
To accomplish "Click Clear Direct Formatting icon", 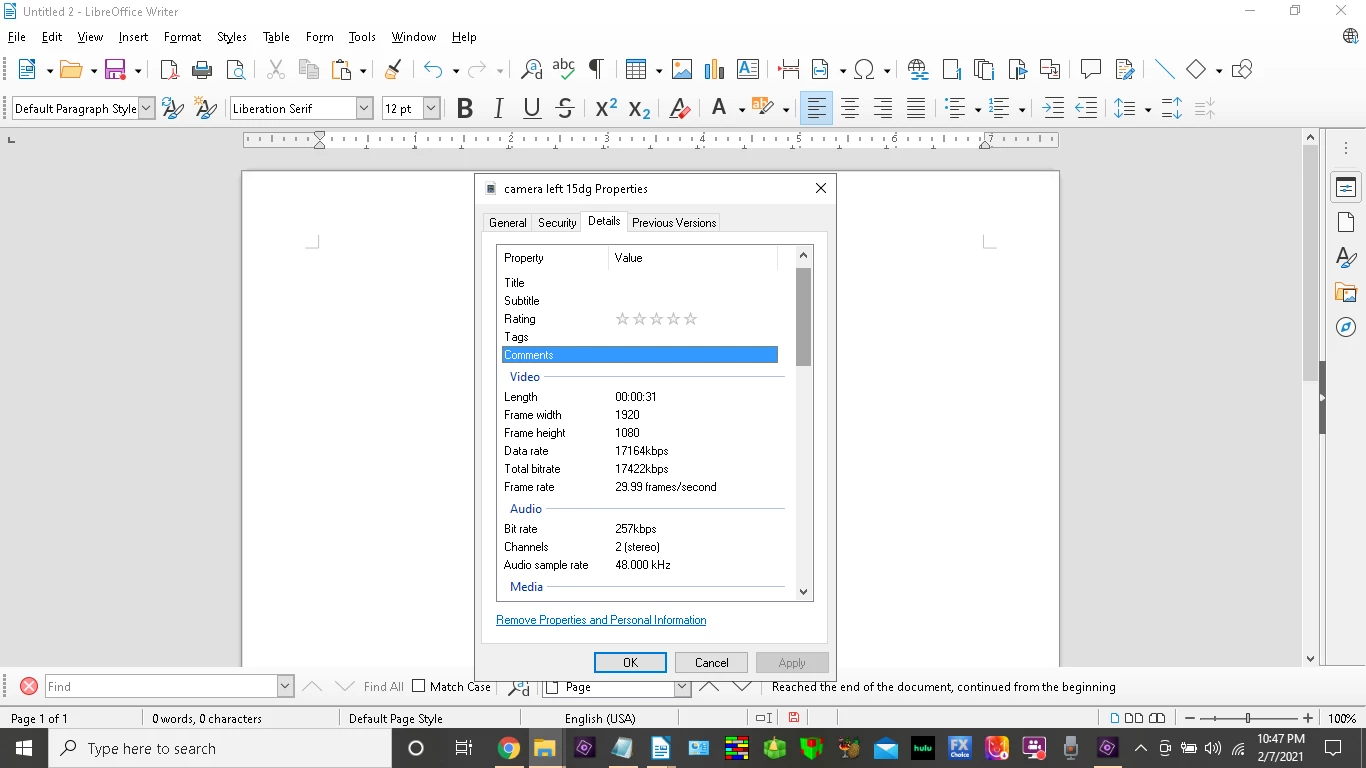I will point(680,108).
